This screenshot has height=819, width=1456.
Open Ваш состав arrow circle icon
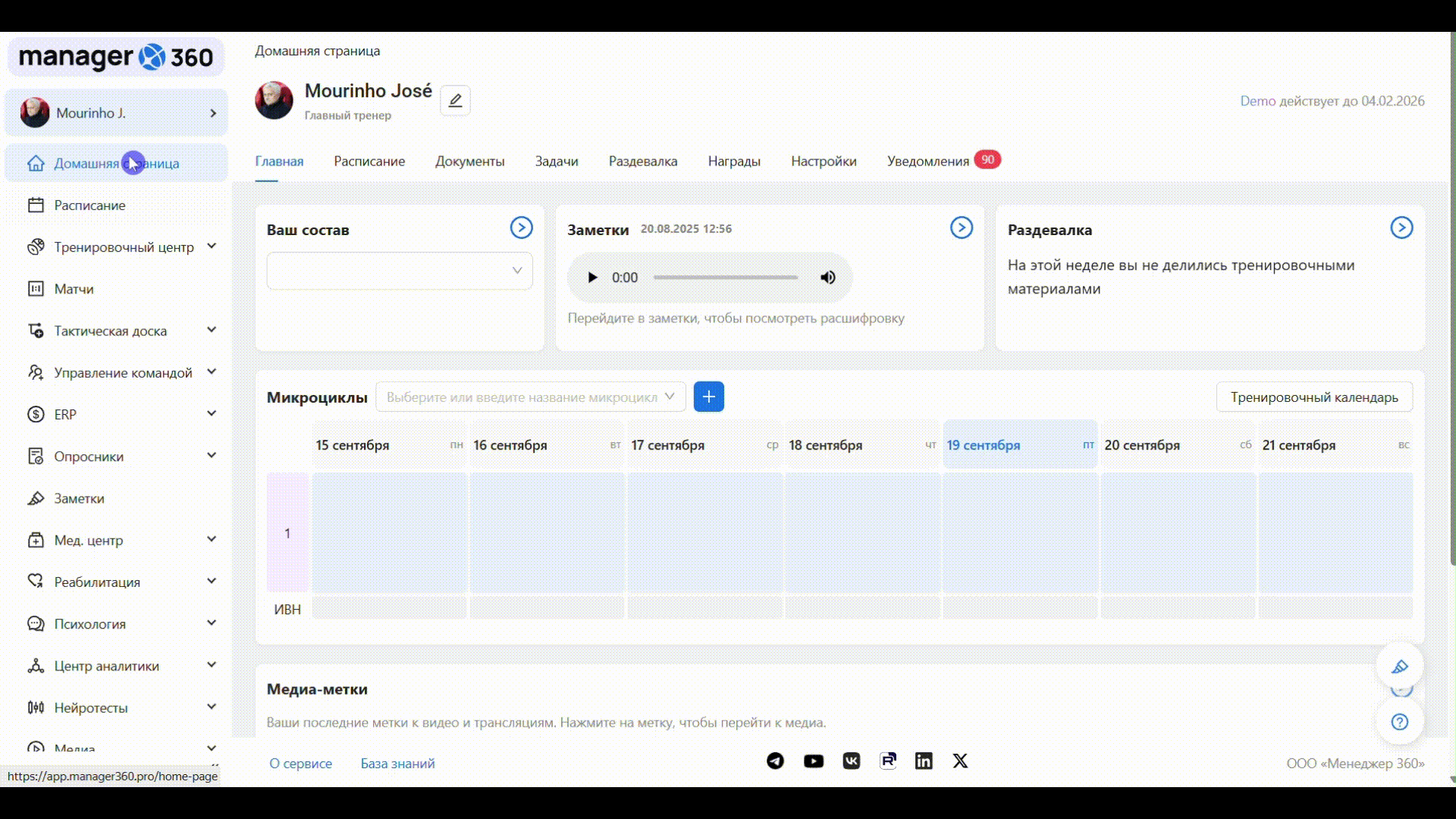pos(521,227)
